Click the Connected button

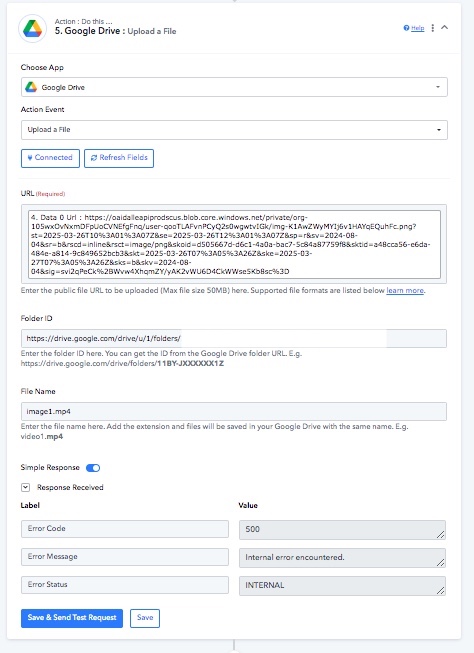50,158
